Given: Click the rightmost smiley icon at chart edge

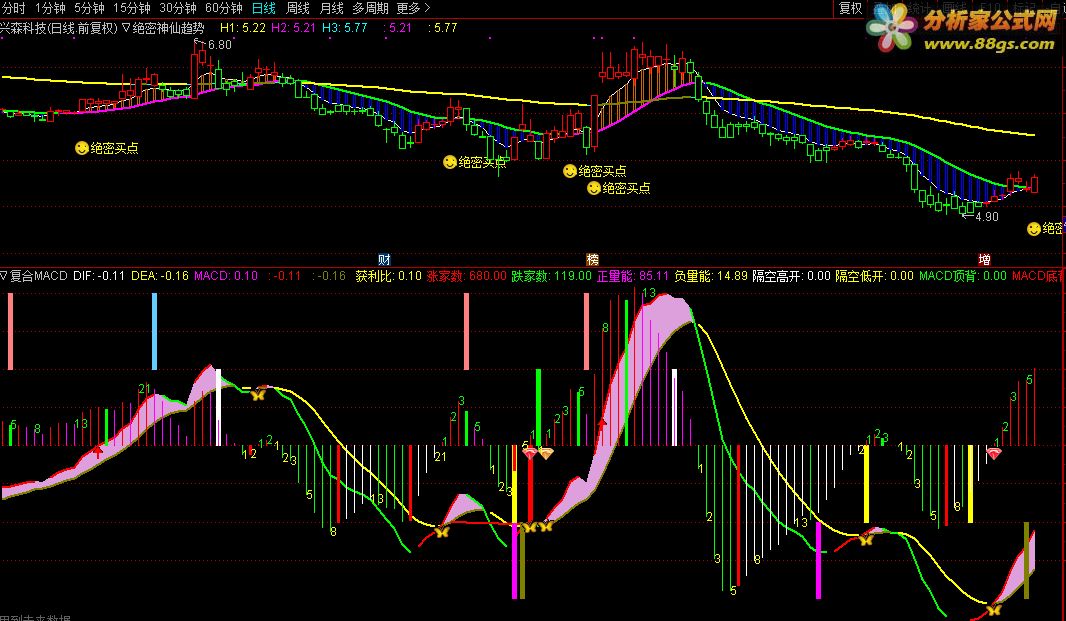Looking at the screenshot, I should pos(1033,229).
